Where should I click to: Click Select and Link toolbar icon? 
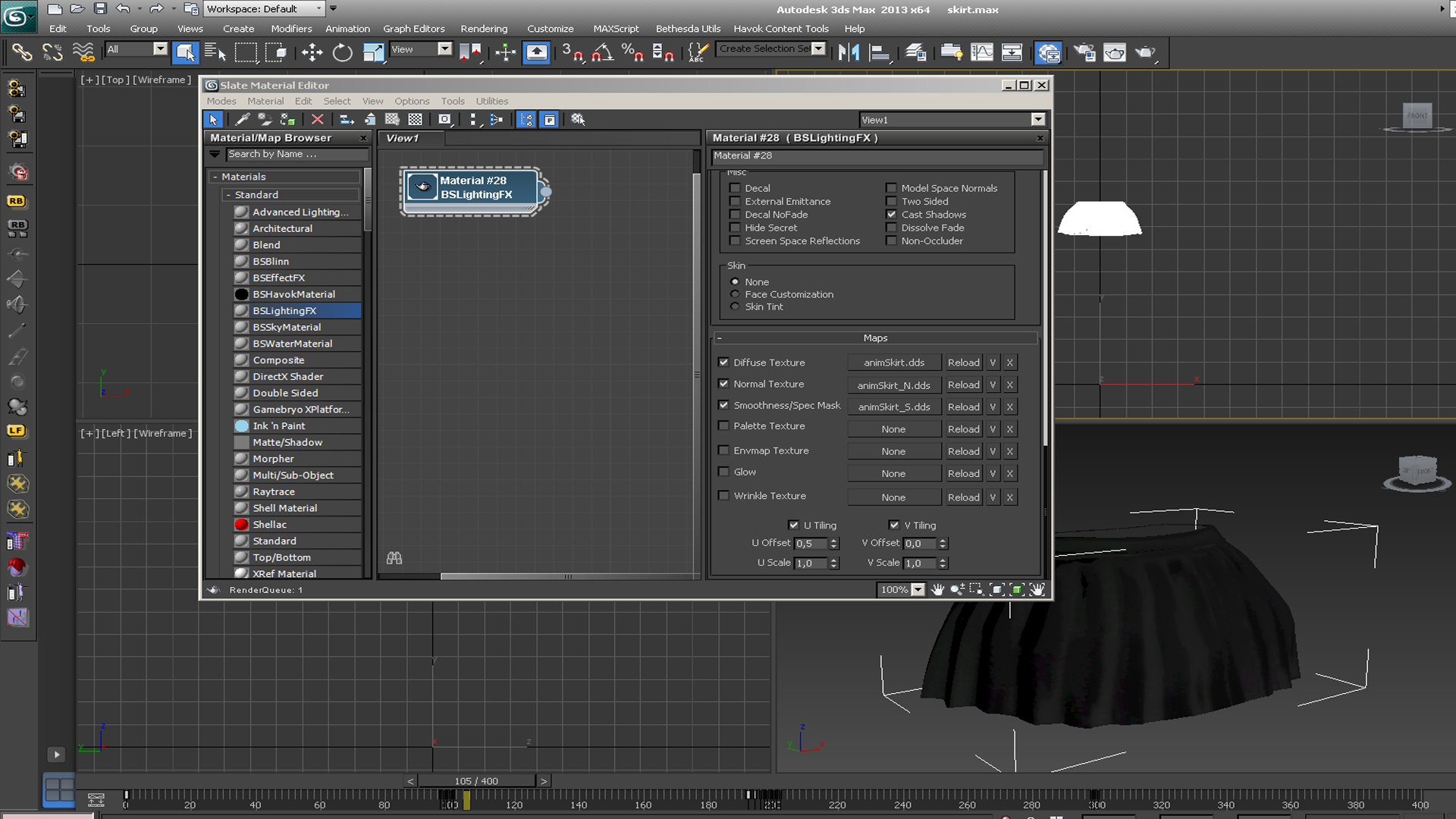[x=21, y=52]
